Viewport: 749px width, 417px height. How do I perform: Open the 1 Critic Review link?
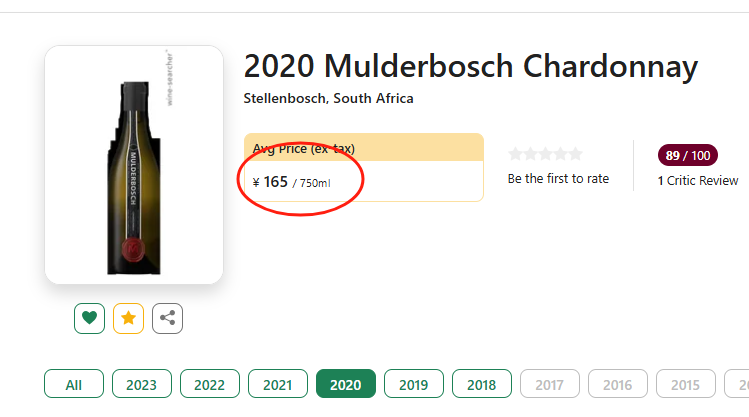(x=698, y=181)
